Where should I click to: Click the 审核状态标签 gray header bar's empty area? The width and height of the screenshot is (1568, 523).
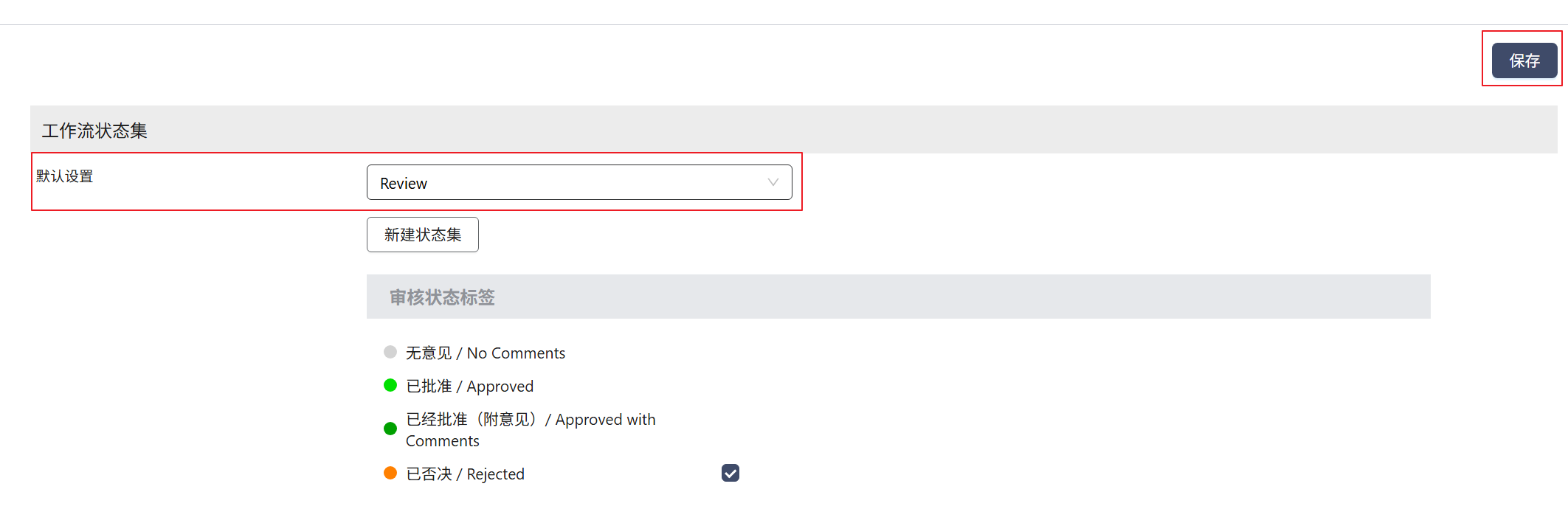(959, 297)
